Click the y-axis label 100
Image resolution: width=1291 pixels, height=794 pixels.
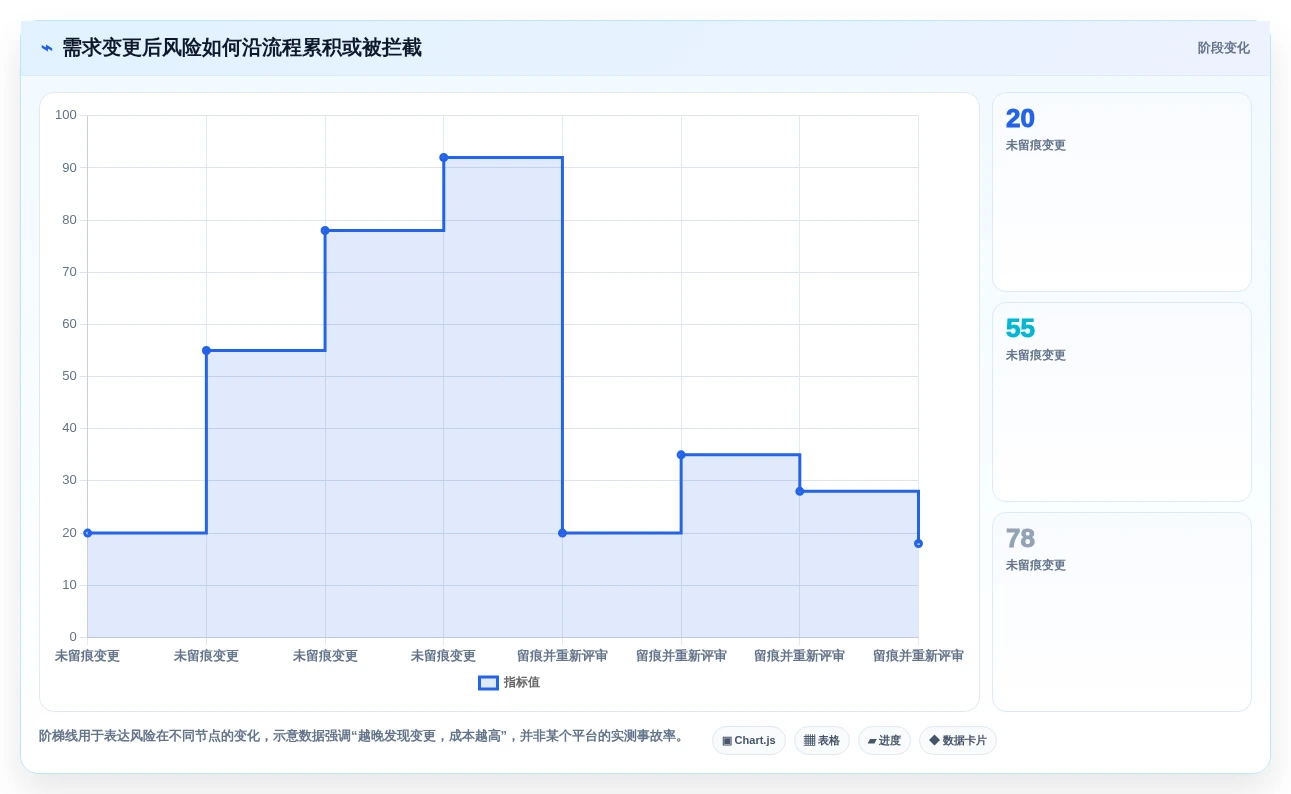pos(66,115)
